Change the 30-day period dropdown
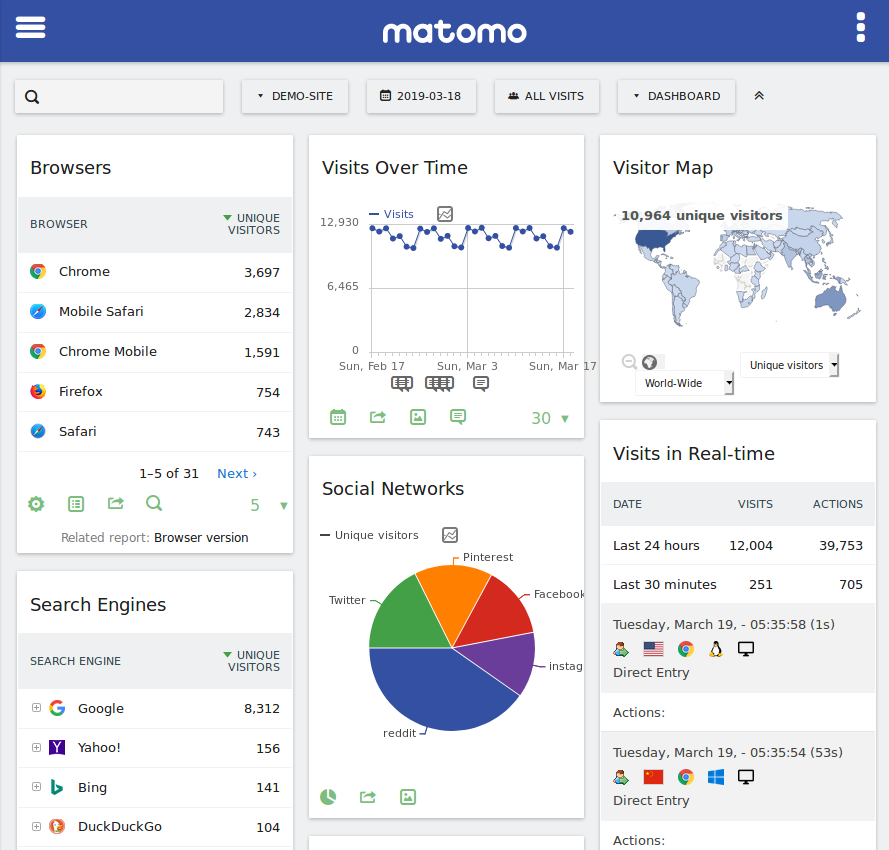The height and width of the screenshot is (850, 889). [549, 417]
